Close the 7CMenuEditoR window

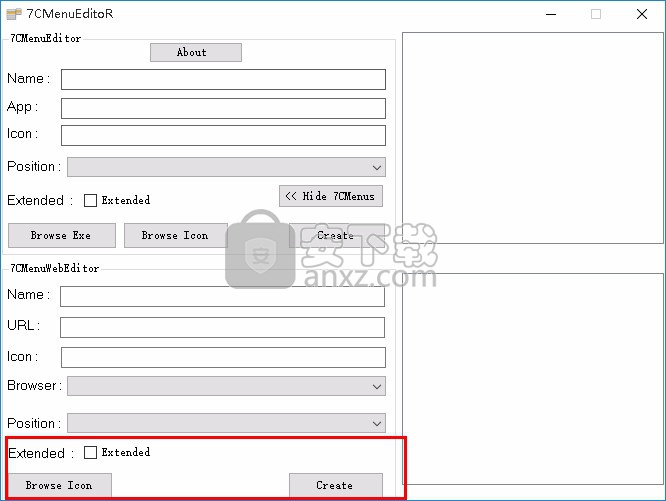coord(642,14)
